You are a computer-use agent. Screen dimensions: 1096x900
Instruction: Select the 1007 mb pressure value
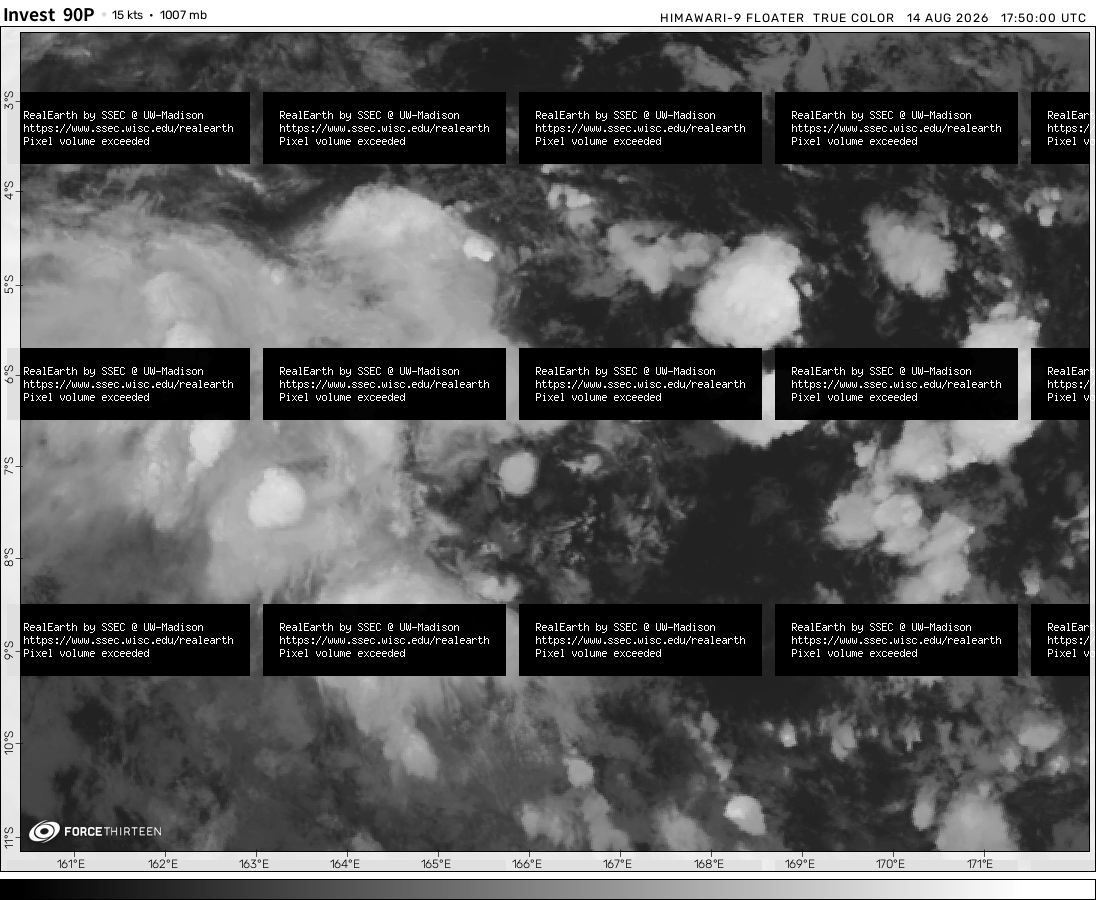pyautogui.click(x=183, y=15)
